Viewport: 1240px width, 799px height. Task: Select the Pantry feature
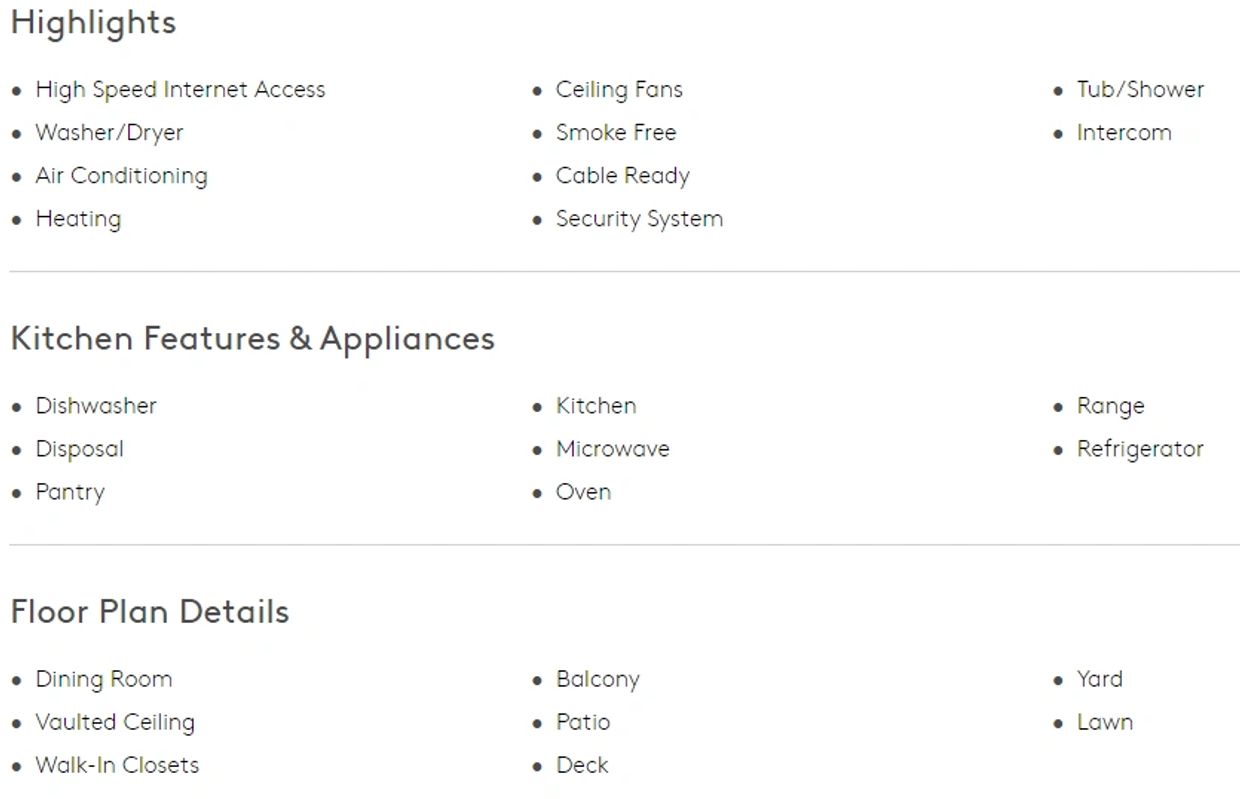70,492
